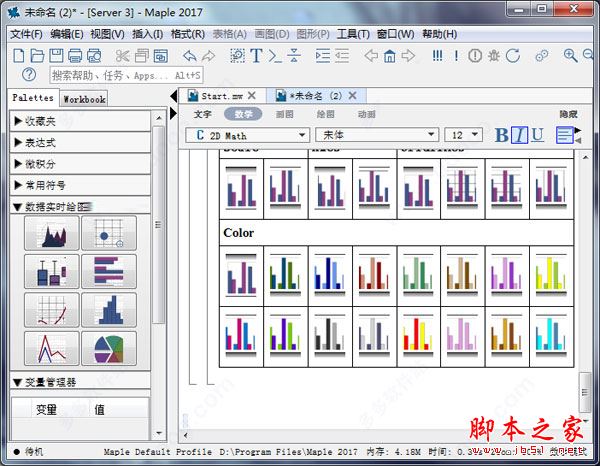This screenshot has width=600, height=466.
Task: Create a new document with toolbar icon
Action: (x=18, y=56)
